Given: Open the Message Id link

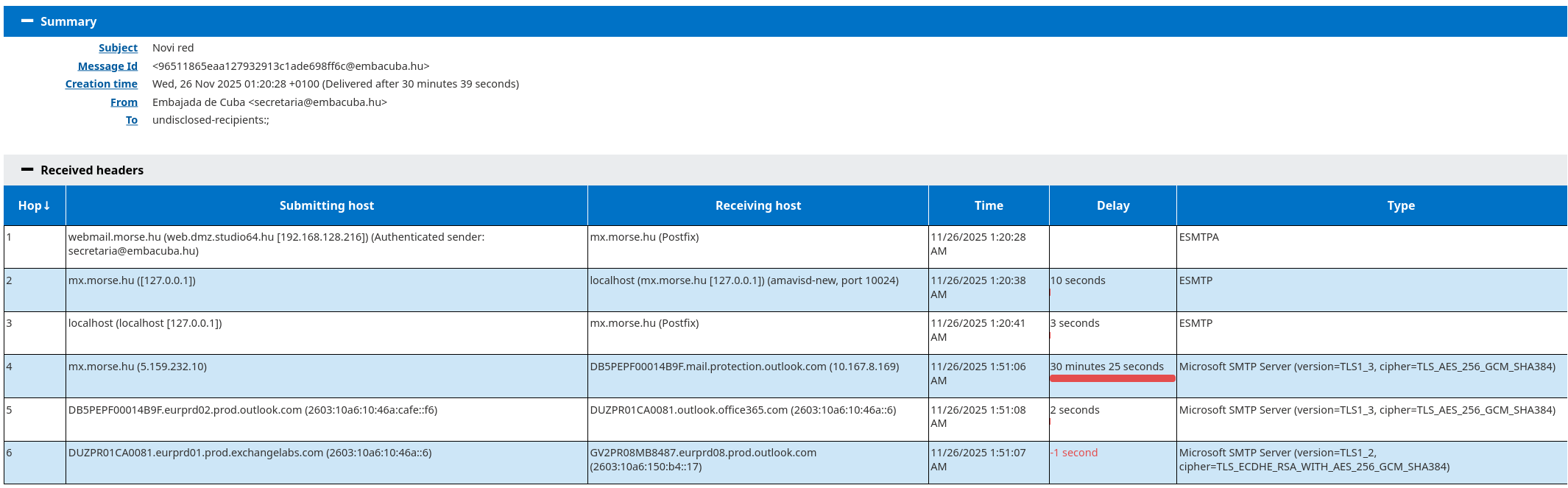Looking at the screenshot, I should click(107, 66).
